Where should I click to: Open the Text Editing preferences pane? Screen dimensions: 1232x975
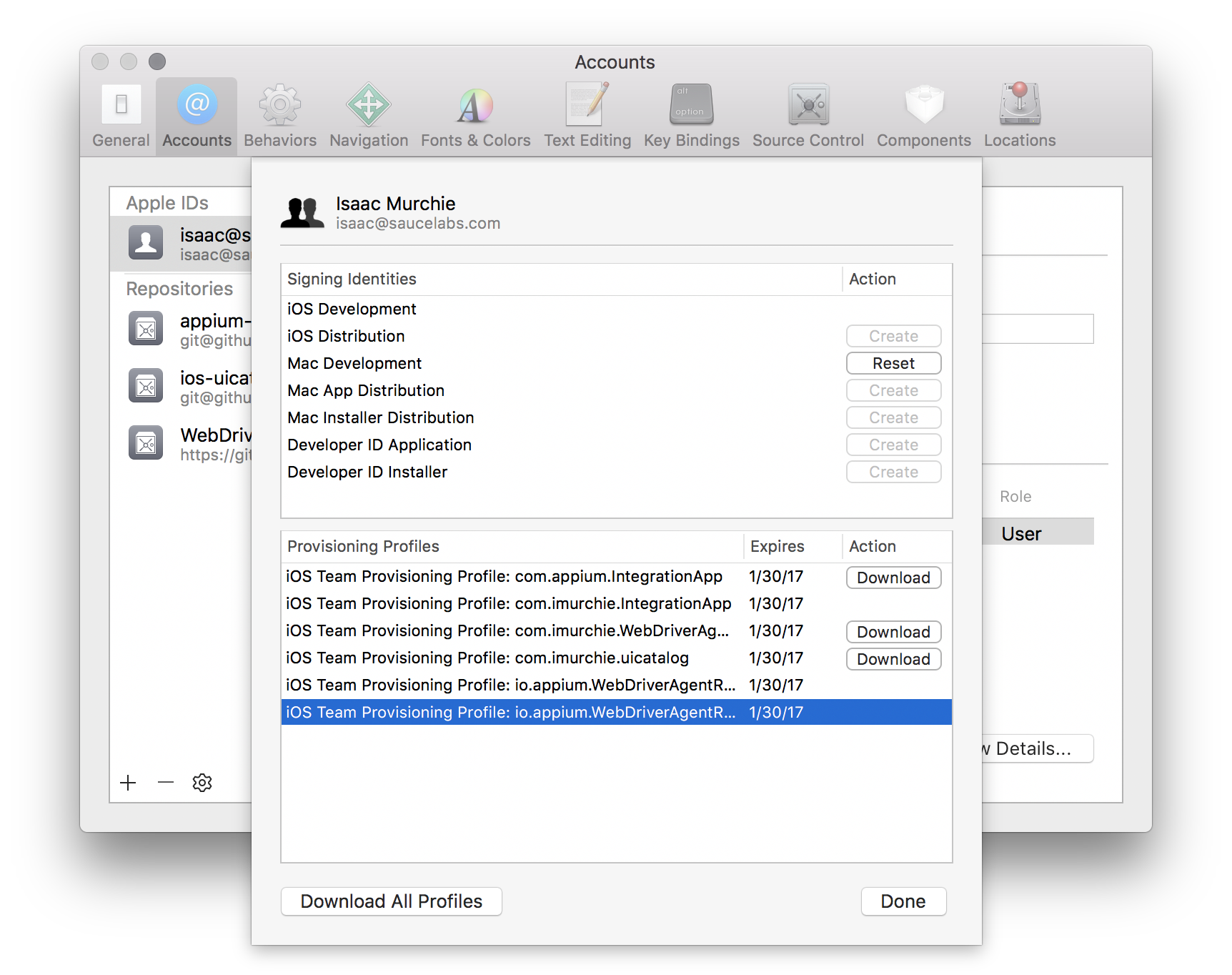tap(587, 114)
